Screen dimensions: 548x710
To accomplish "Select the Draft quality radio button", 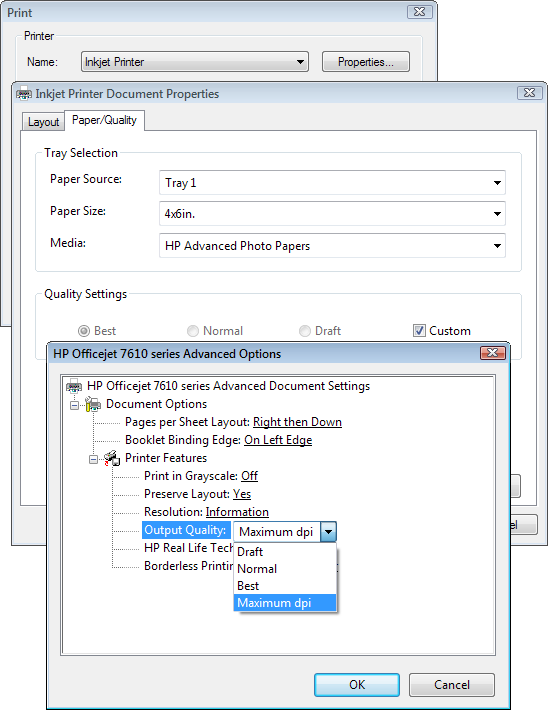I will [x=305, y=331].
